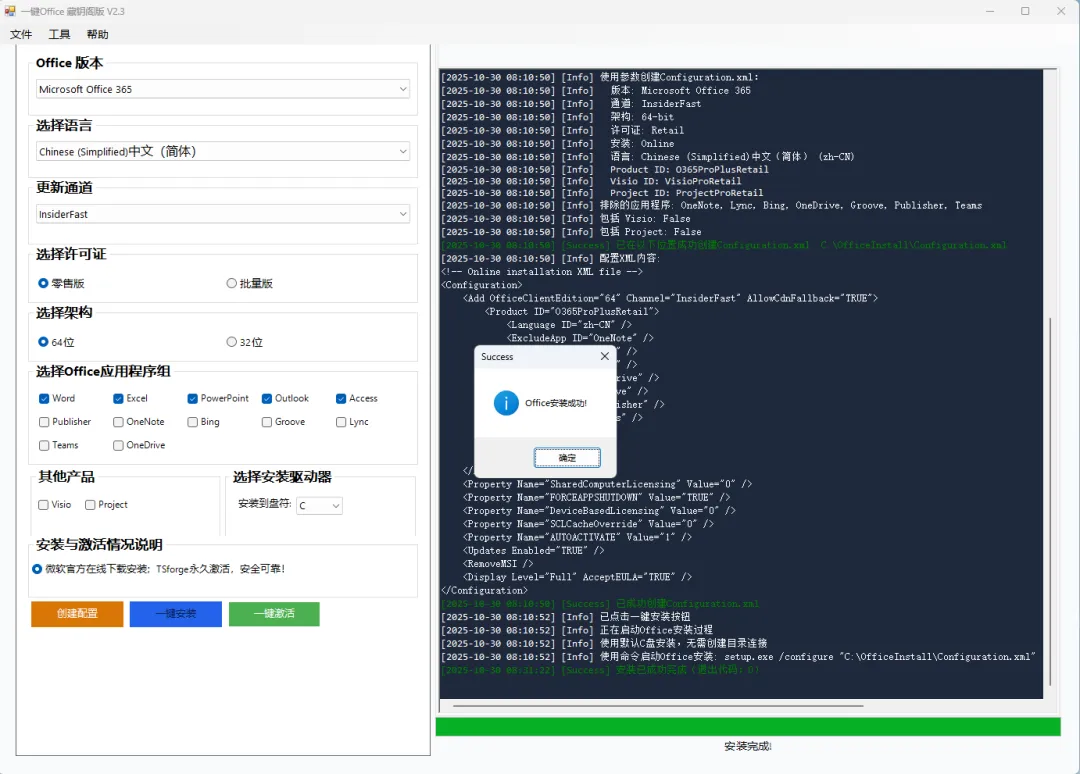This screenshot has width=1080, height=774.
Task: Confirm the Success dialog with 确定
Action: click(x=567, y=457)
